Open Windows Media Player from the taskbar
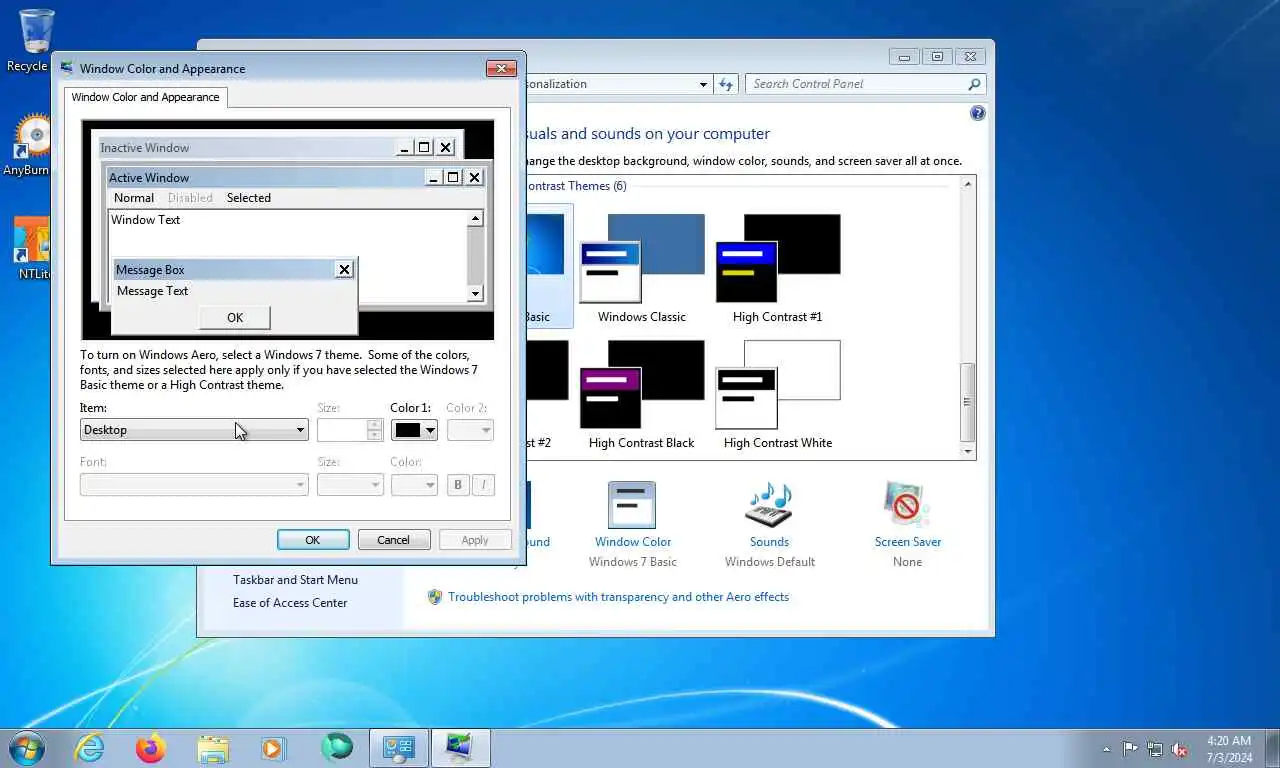 [x=273, y=748]
